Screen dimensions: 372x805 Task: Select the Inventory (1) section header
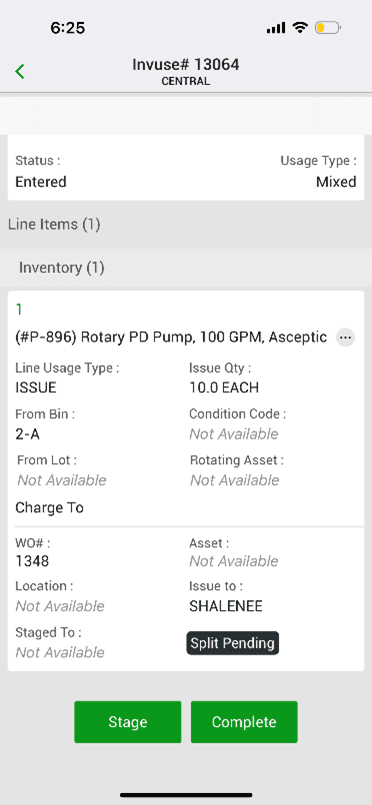tap(62, 267)
